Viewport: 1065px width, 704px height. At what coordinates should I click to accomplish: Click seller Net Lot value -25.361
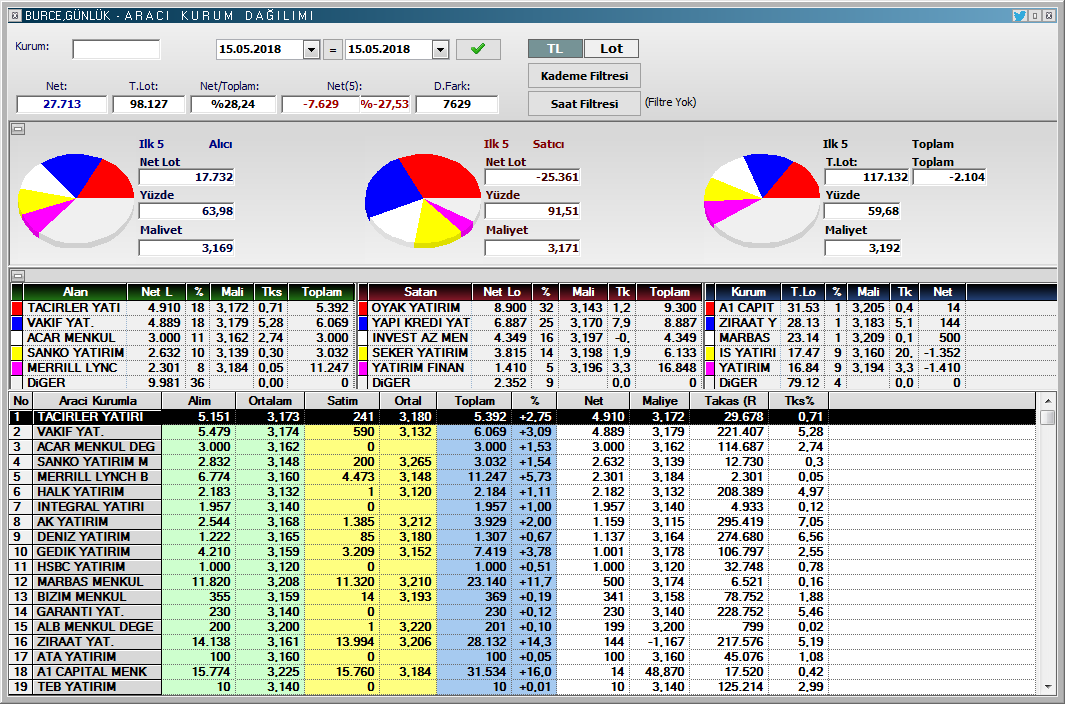pos(532,177)
